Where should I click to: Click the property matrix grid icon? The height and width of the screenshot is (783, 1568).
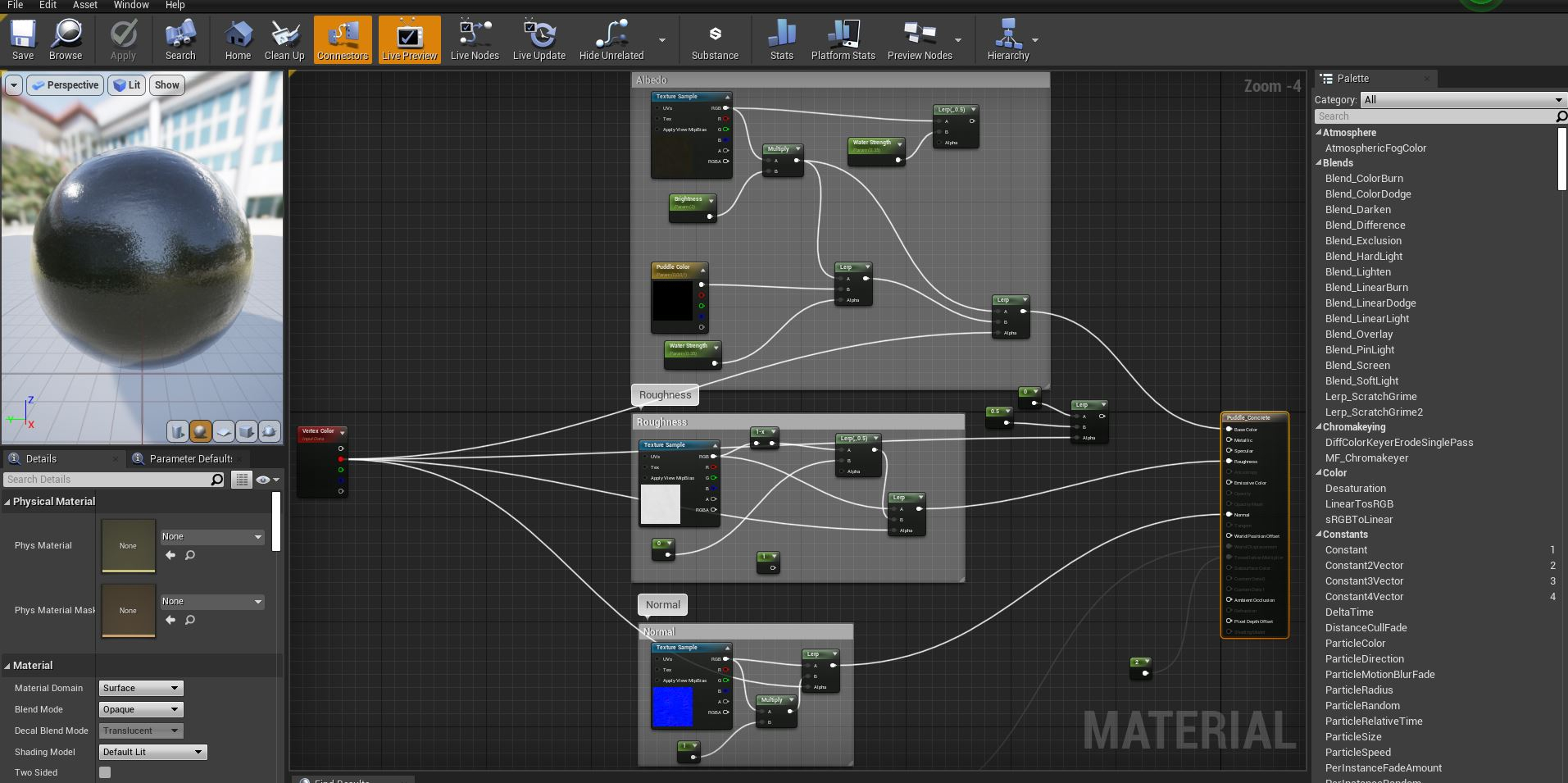point(242,480)
